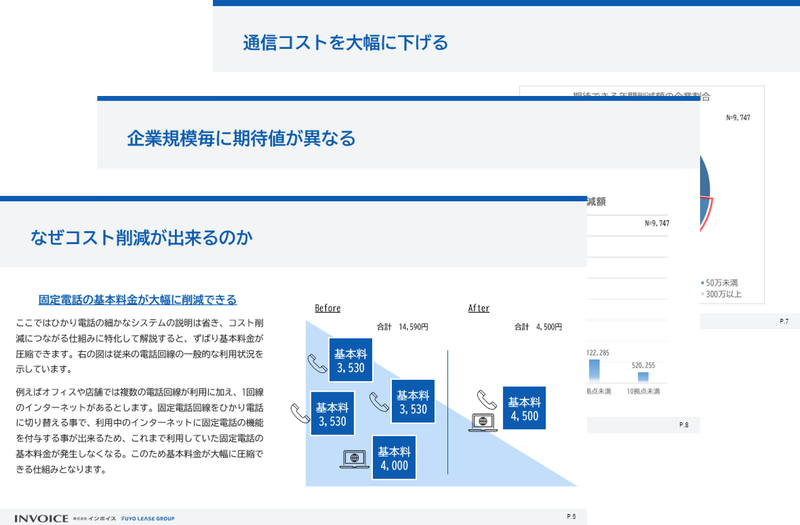The width and height of the screenshot is (800, 525).
Task: Click the phone icon on the Before triangle's left edge
Action: [300, 413]
